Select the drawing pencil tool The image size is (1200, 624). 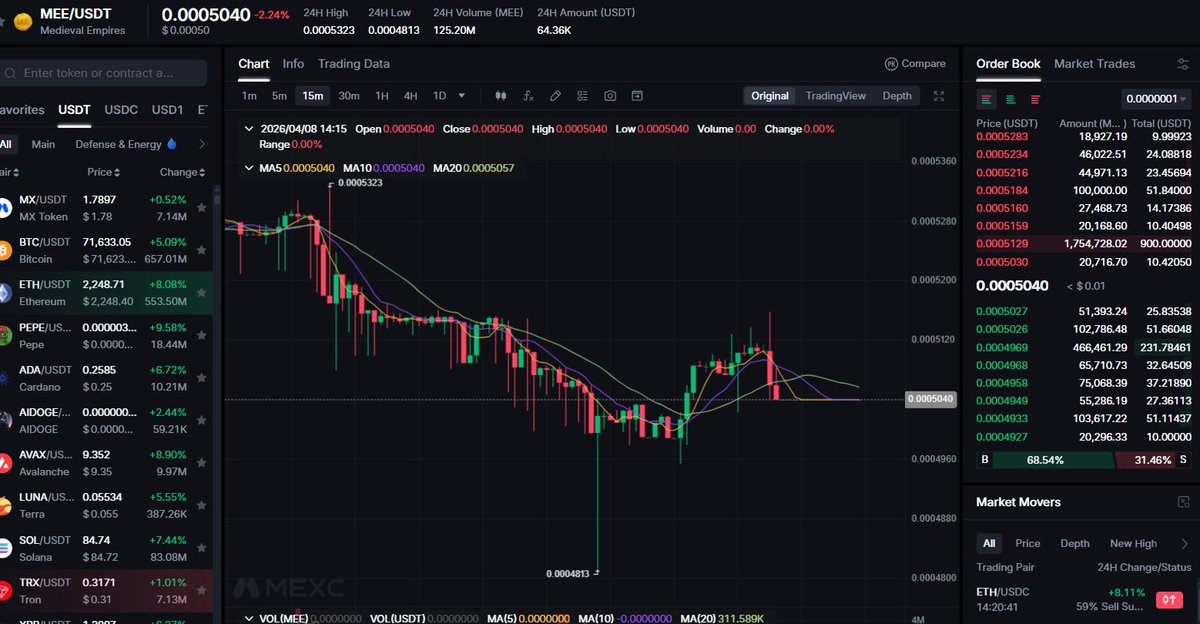click(555, 96)
